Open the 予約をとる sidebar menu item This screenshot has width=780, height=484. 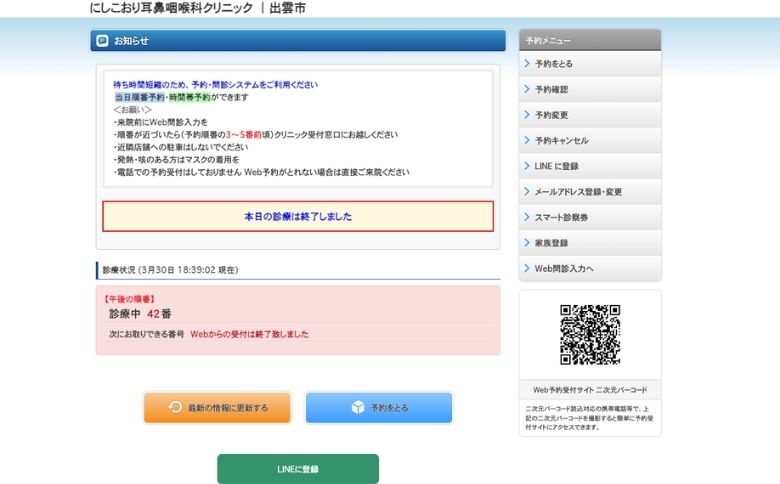click(590, 64)
